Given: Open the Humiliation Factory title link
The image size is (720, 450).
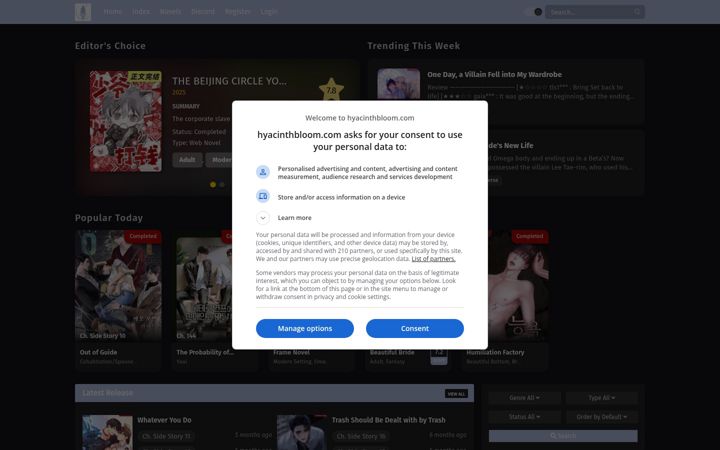Looking at the screenshot, I should (495, 352).
